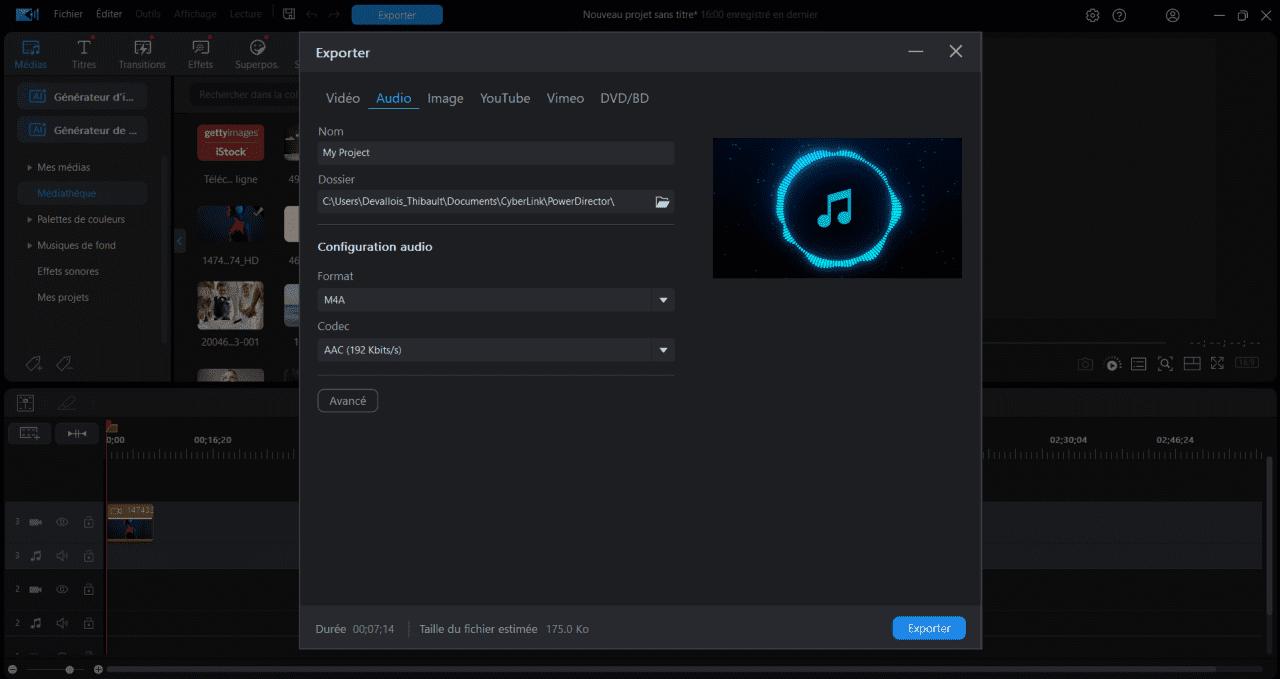Click the redo arrow in top bar
This screenshot has height=679, width=1280.
point(334,15)
